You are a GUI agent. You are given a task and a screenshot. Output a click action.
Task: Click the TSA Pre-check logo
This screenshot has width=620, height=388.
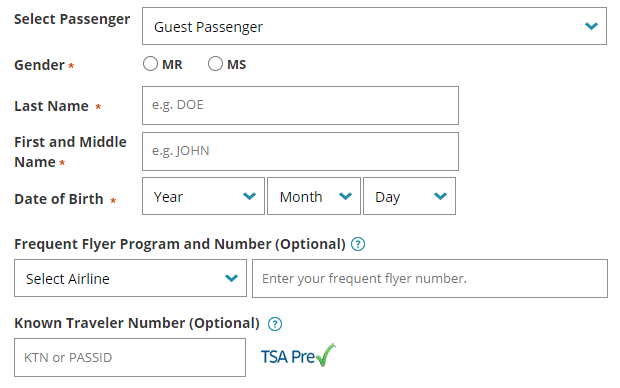point(298,356)
